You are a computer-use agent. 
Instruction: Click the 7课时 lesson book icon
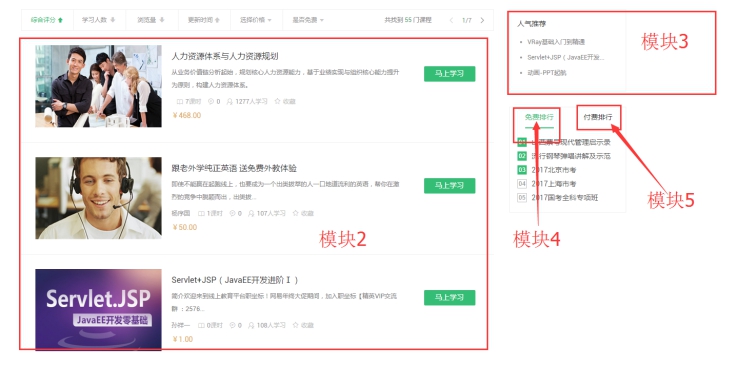click(x=179, y=102)
